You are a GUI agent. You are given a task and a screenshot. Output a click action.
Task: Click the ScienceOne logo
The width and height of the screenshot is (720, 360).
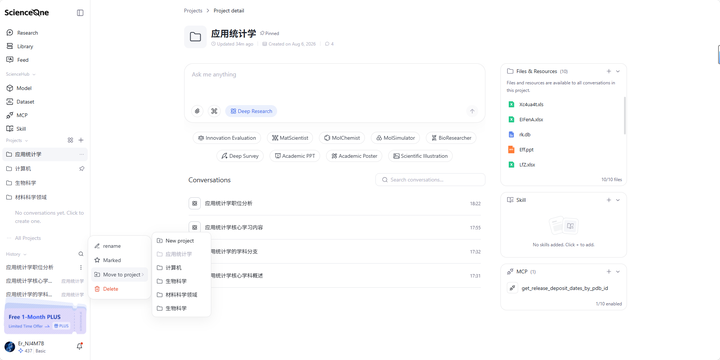coord(27,12)
